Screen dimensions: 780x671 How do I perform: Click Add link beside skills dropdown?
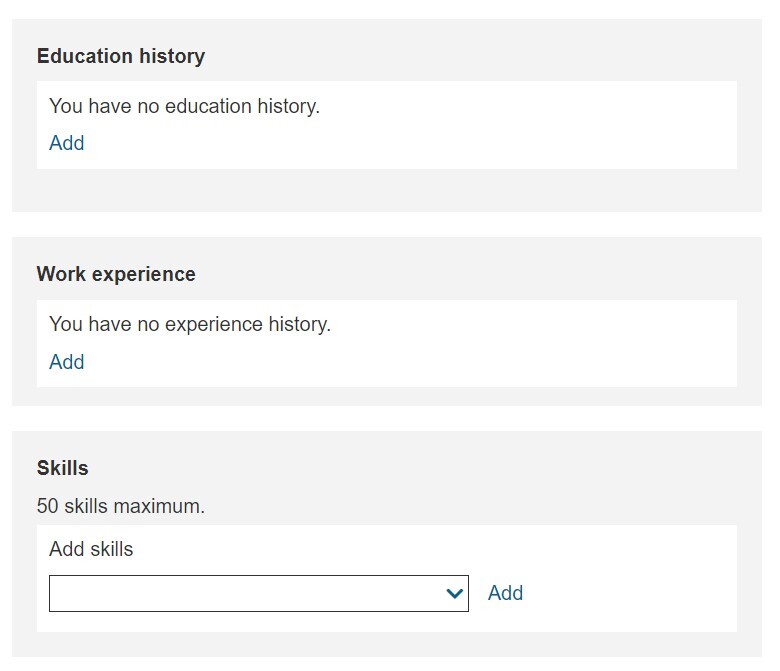click(505, 593)
